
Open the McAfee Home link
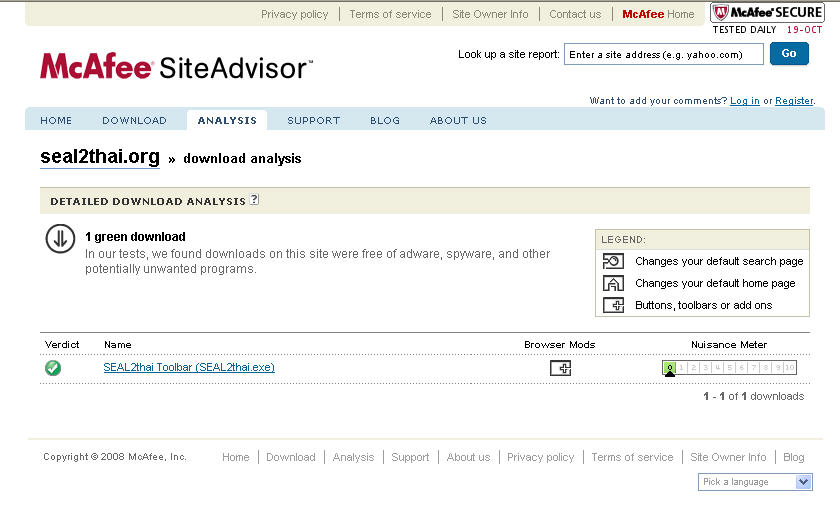click(658, 14)
